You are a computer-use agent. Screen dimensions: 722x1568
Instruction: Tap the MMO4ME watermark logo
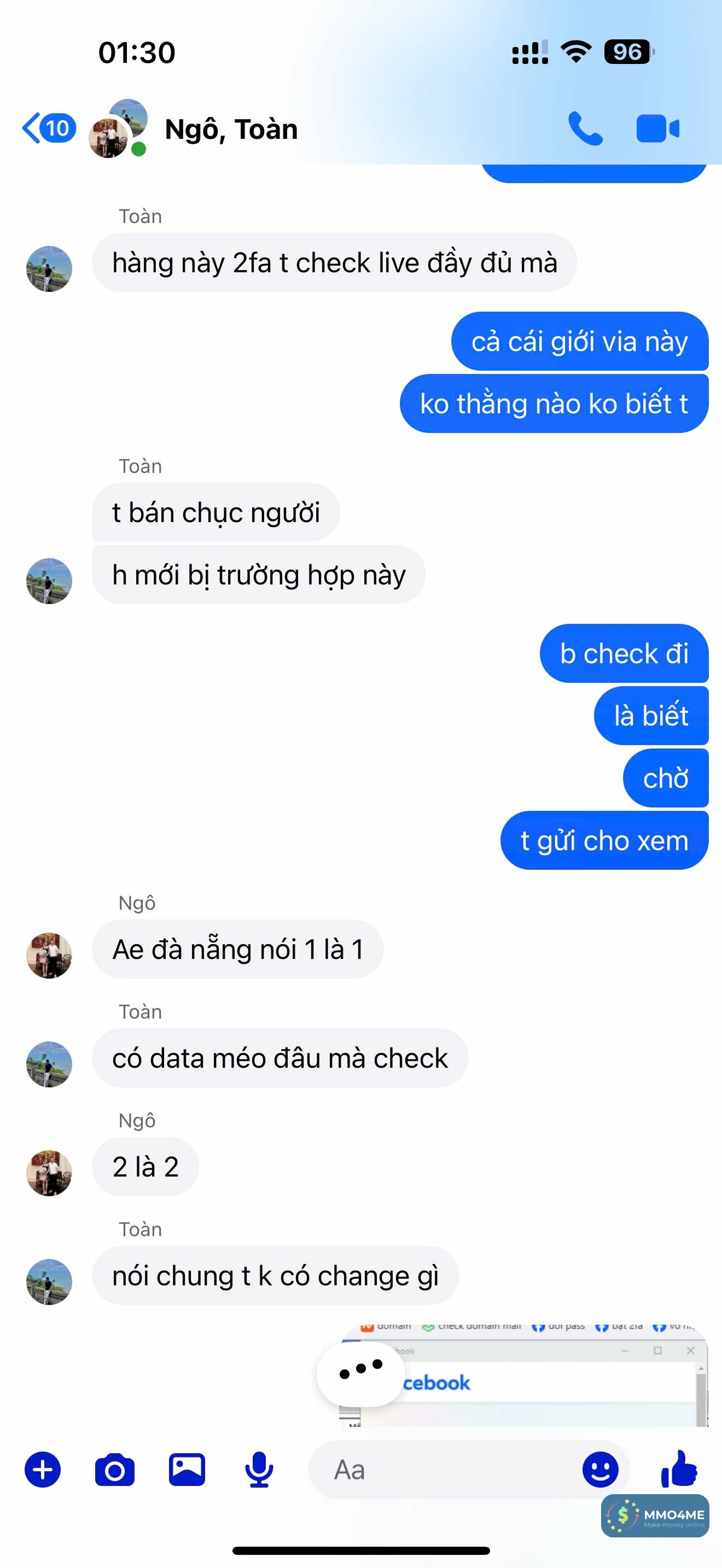[655, 1516]
